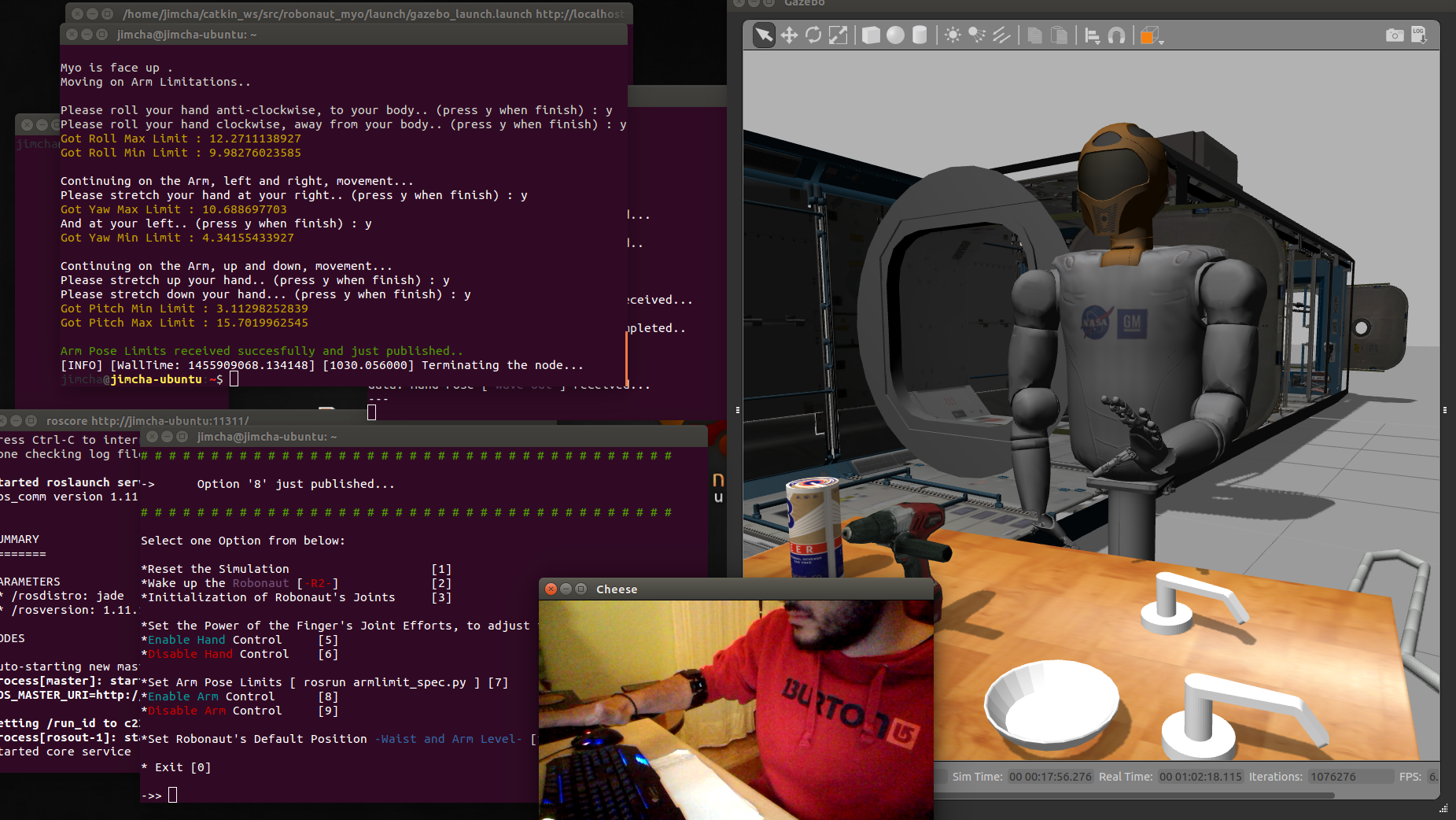Click the Copy icon in Gazebo toolbar
This screenshot has width=1456, height=820.
click(x=1034, y=35)
